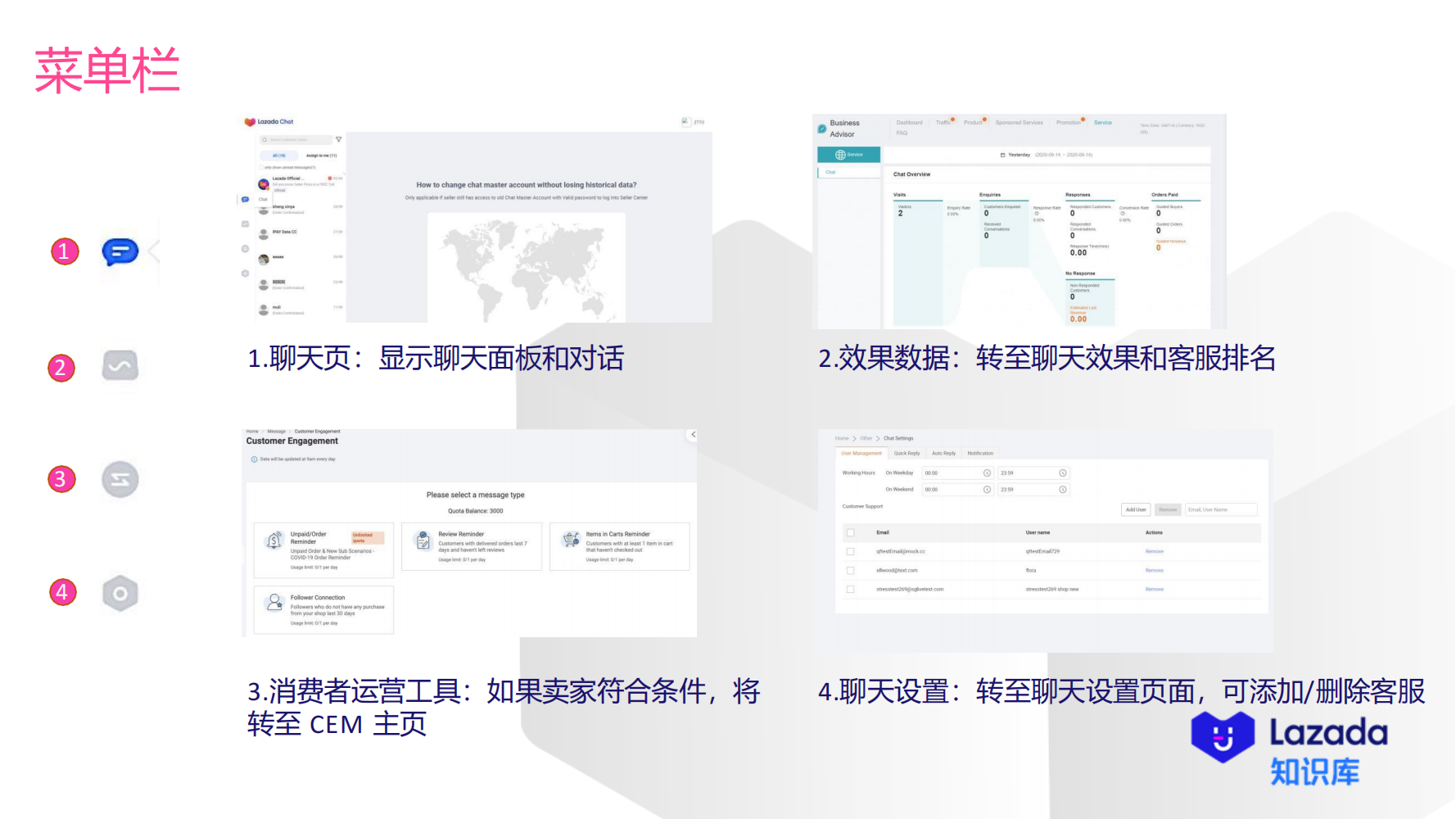Toggle the select-all checkbox in Email header

(850, 532)
